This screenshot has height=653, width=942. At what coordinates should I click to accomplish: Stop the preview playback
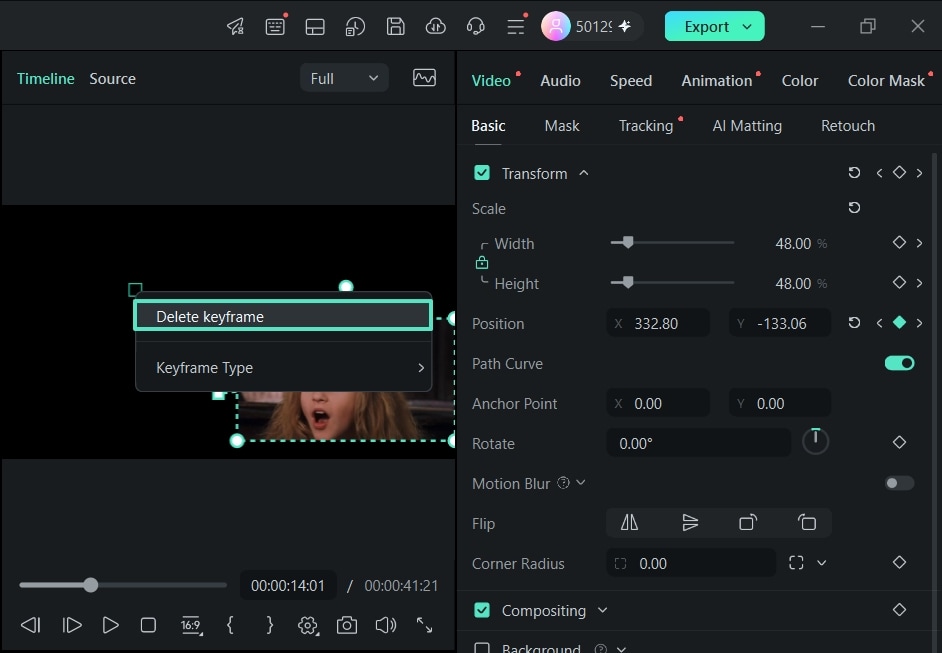coord(148,625)
